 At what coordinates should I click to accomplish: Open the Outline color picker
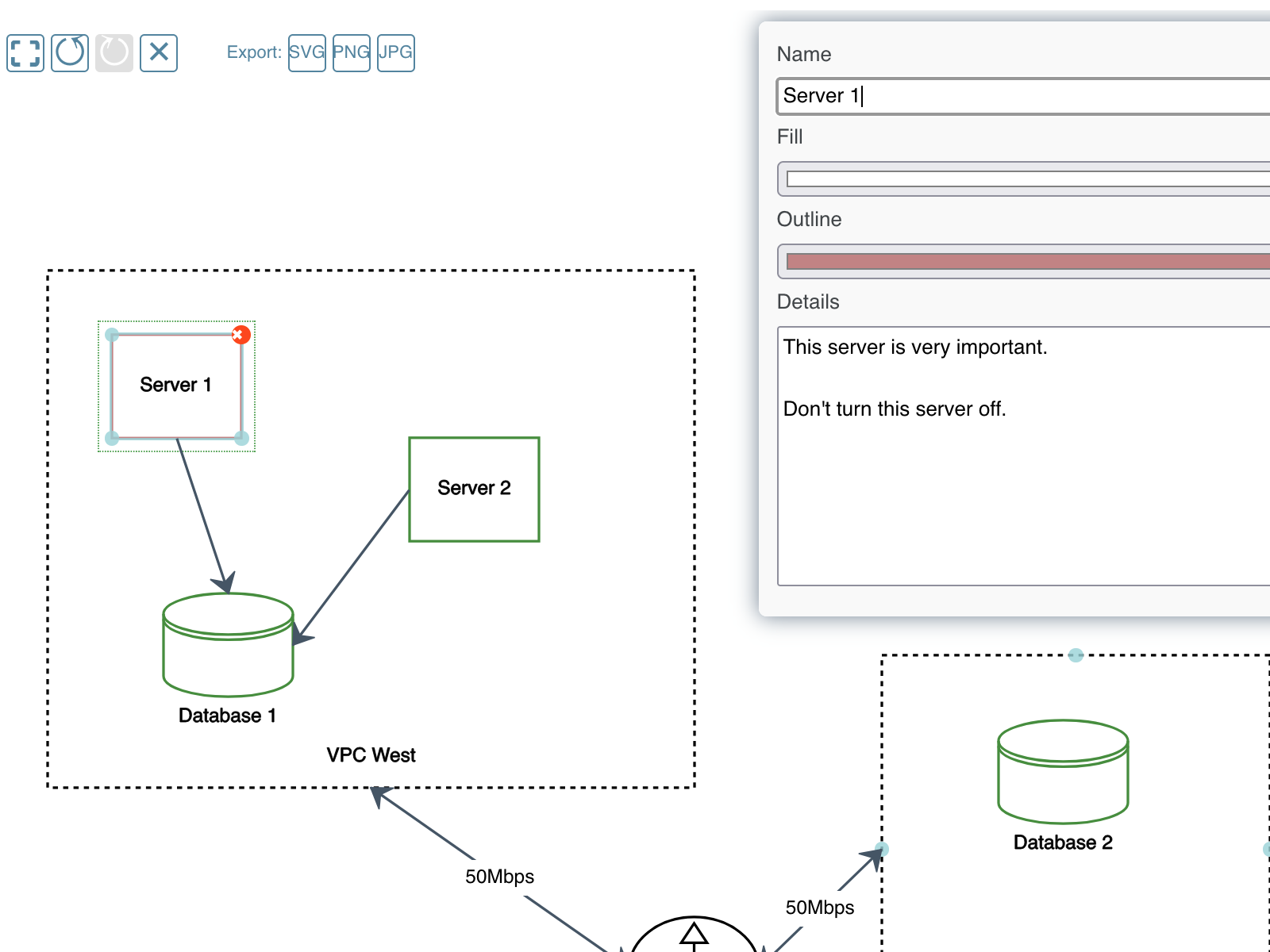(x=1024, y=261)
